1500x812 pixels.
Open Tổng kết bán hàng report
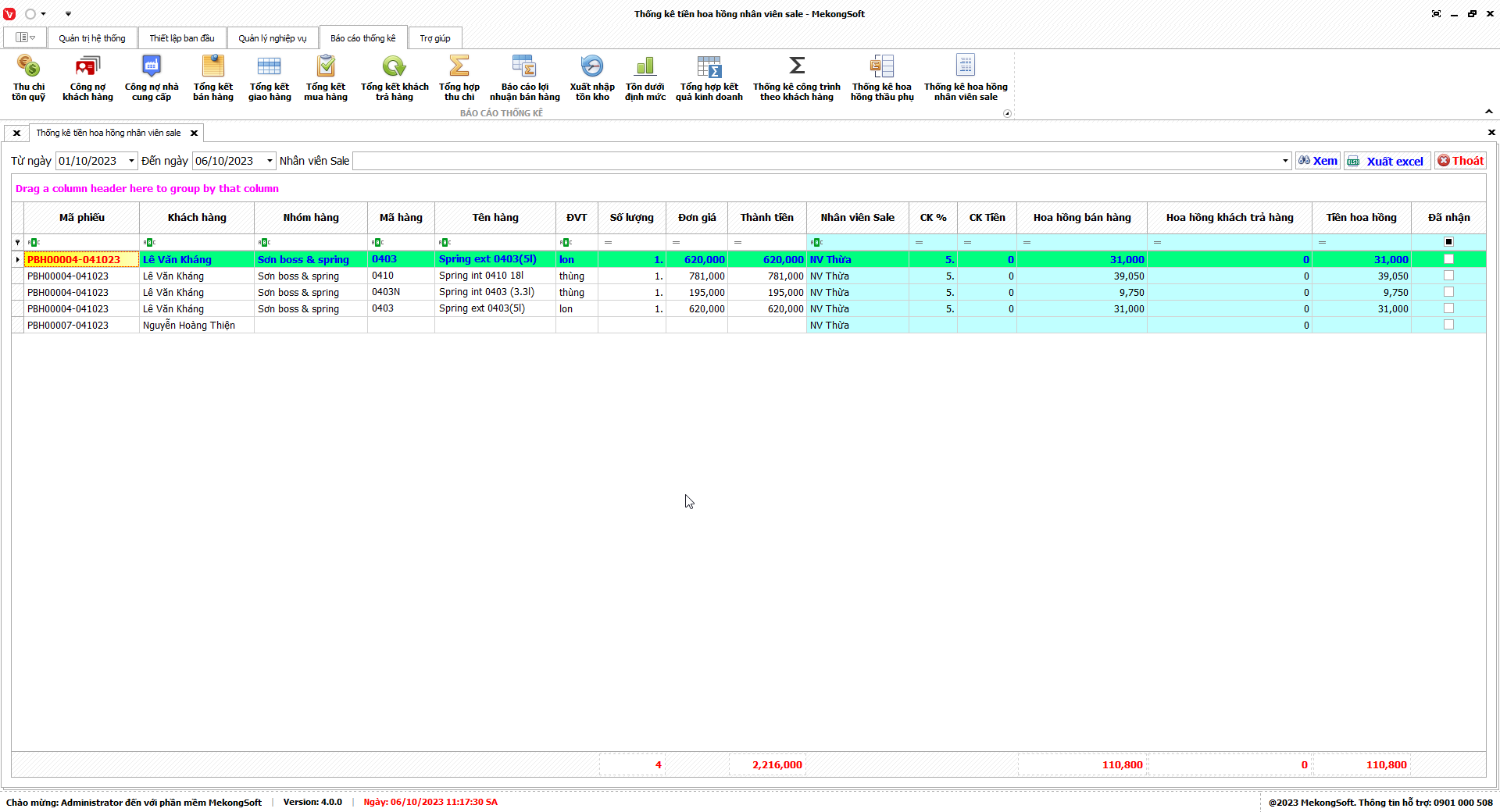pos(213,78)
